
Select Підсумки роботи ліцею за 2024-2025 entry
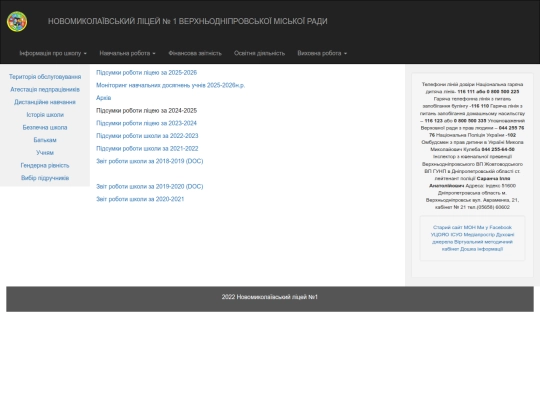coord(147,111)
